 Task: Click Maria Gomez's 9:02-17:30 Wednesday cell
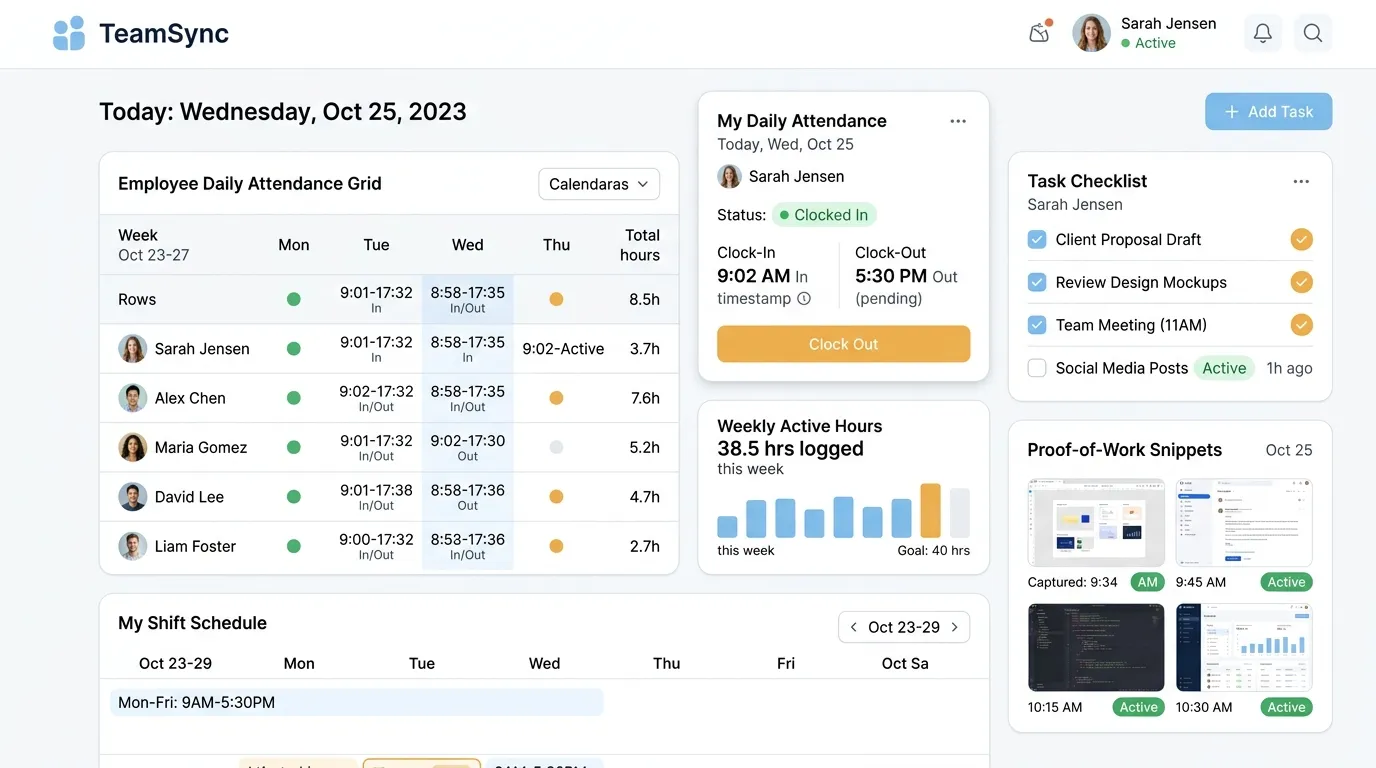coord(467,447)
